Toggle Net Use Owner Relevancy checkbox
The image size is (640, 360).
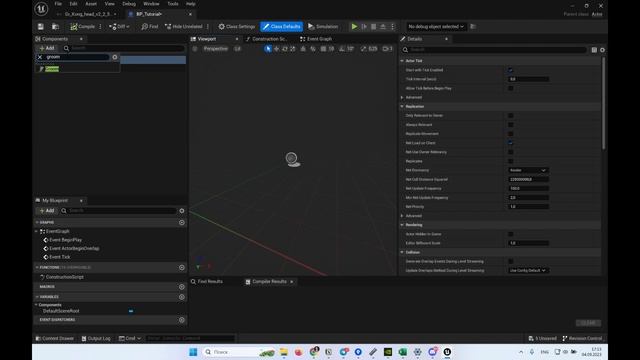pos(511,152)
